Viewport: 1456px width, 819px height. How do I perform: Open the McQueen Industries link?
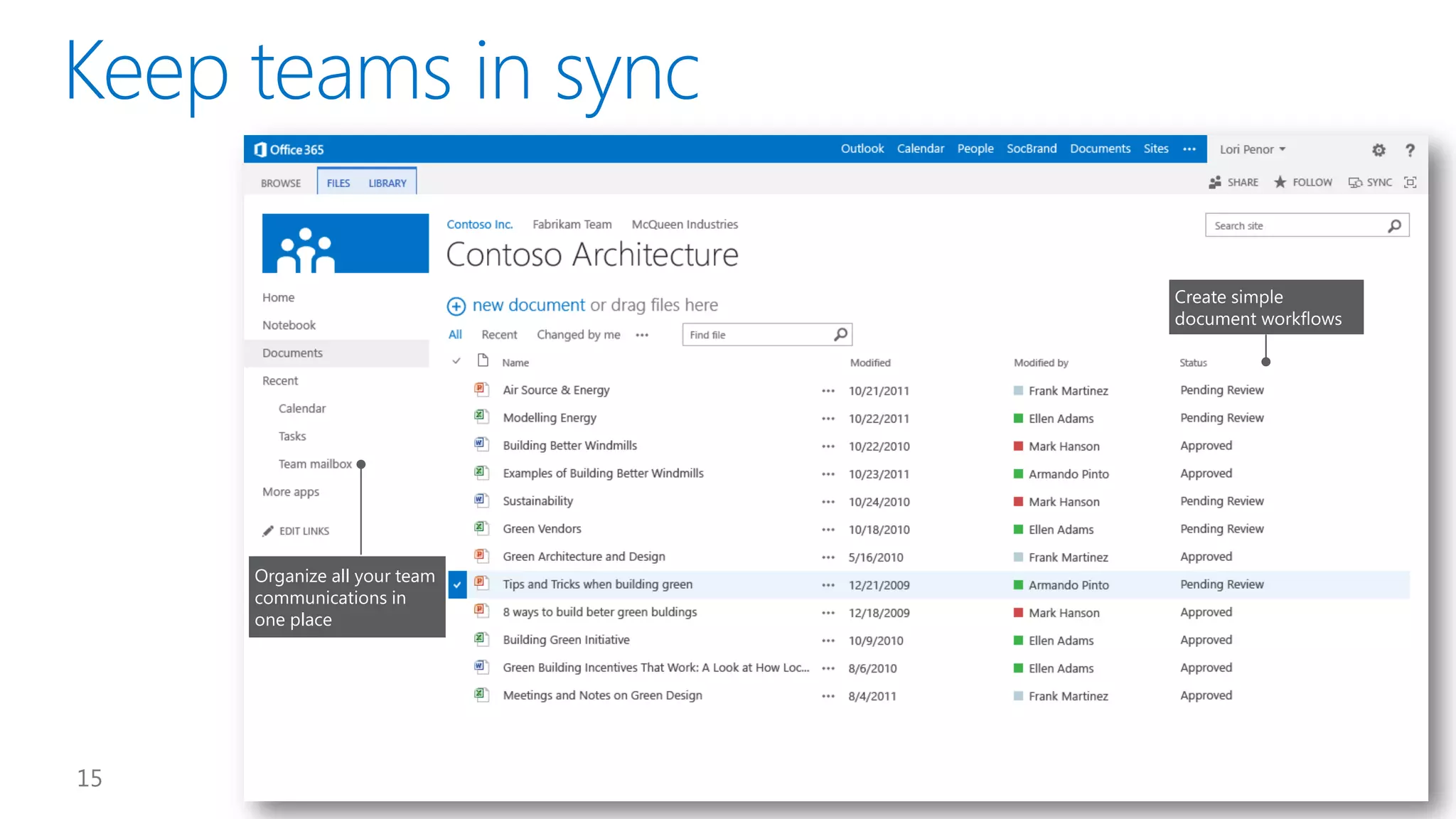[685, 225]
